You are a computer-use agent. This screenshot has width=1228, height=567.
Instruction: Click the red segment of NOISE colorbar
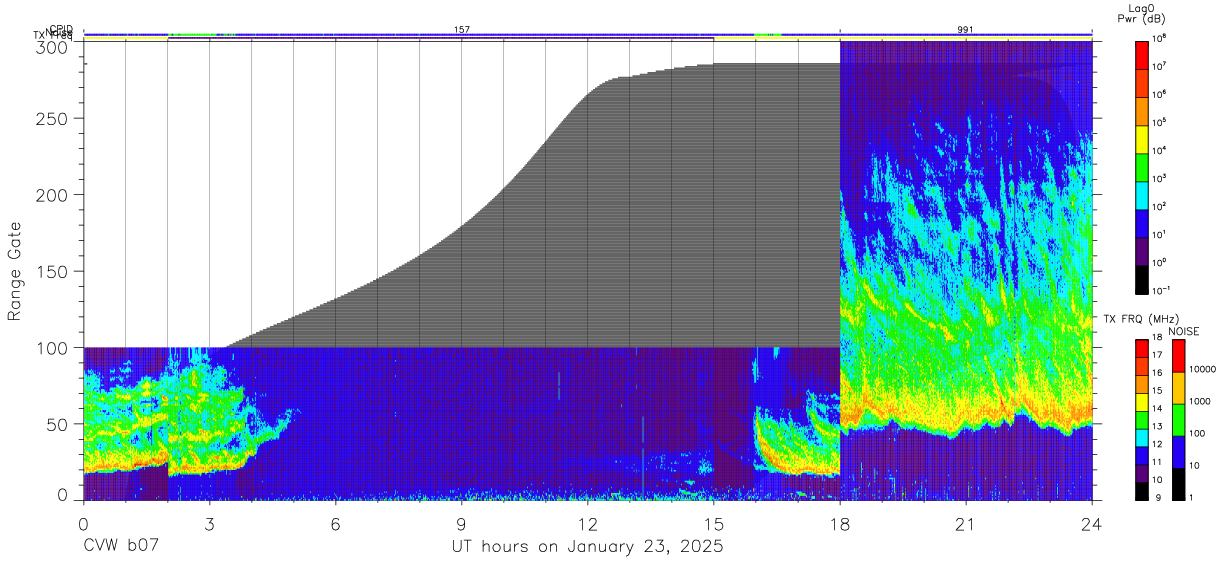[x=1178, y=356]
